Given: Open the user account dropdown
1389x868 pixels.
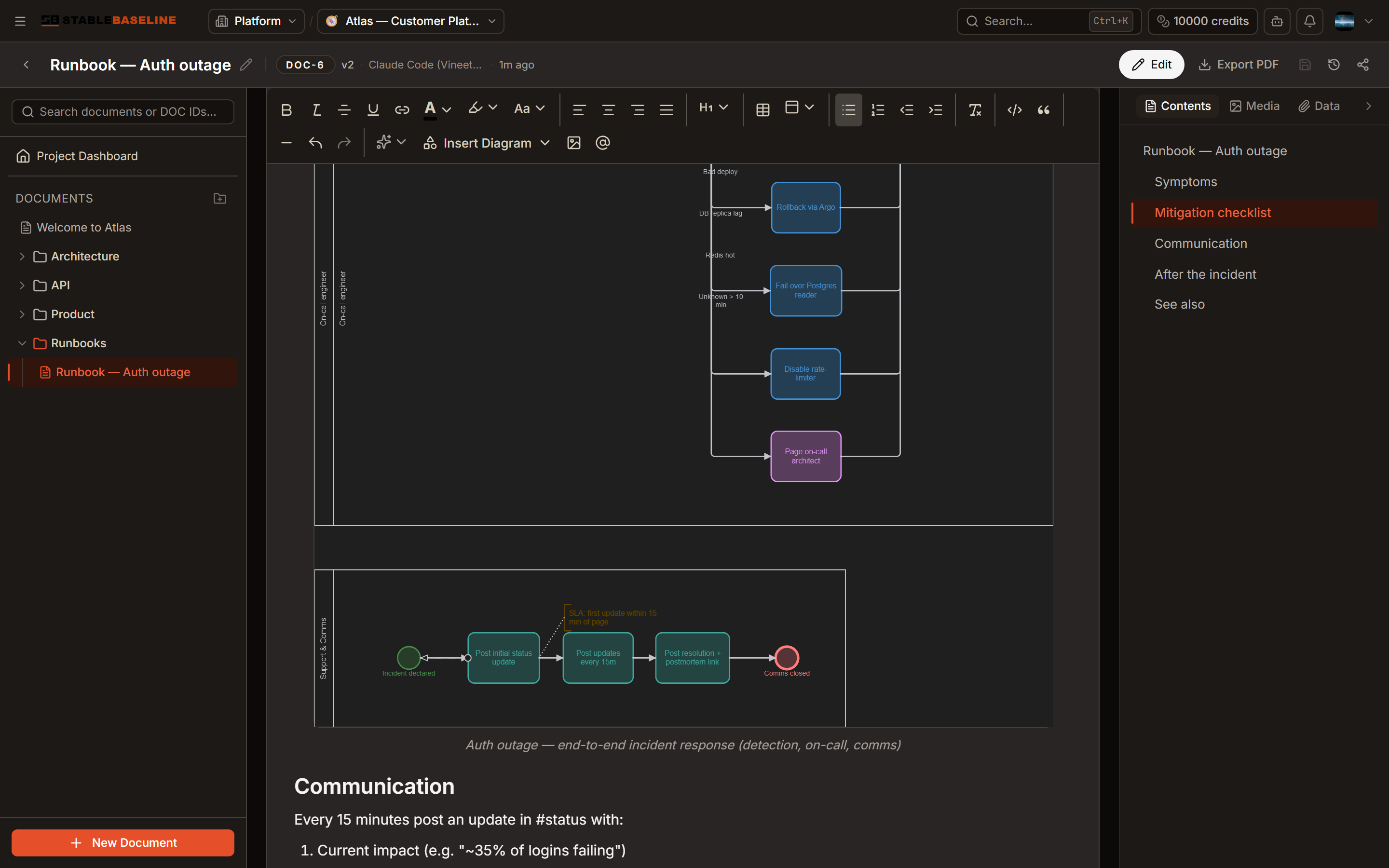Looking at the screenshot, I should click(x=1353, y=21).
